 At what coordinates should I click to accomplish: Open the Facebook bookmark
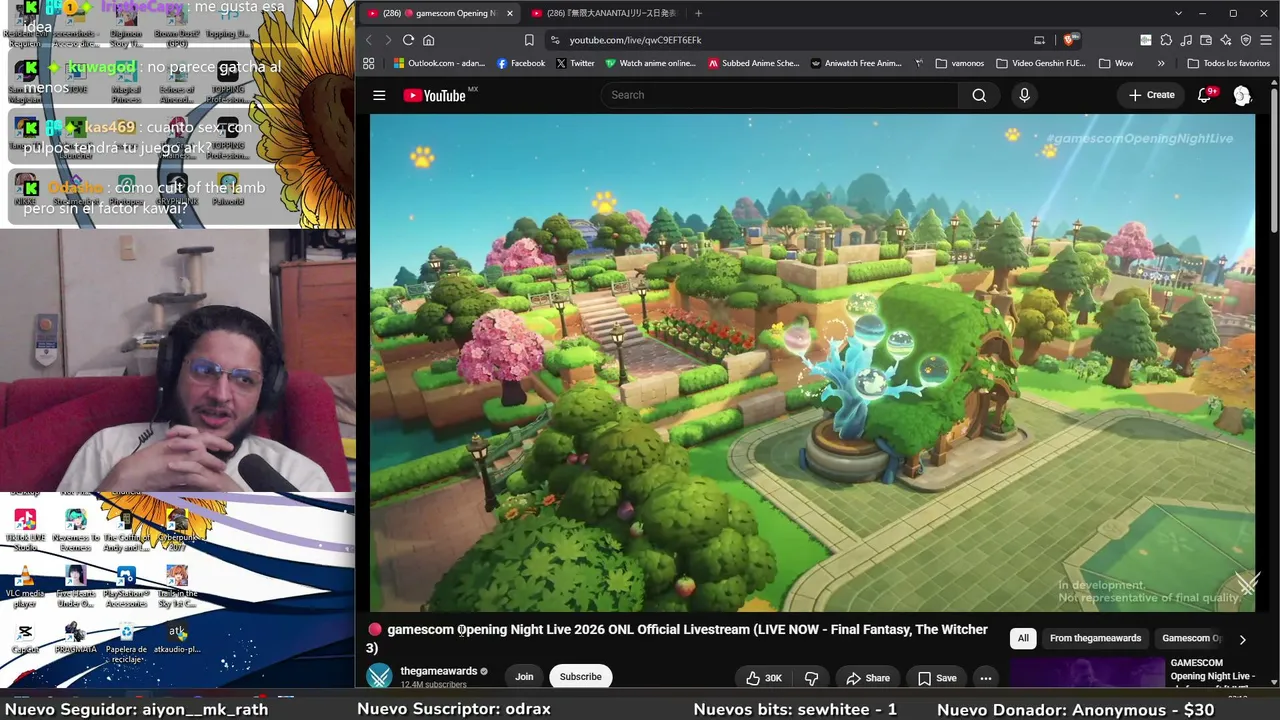point(521,63)
